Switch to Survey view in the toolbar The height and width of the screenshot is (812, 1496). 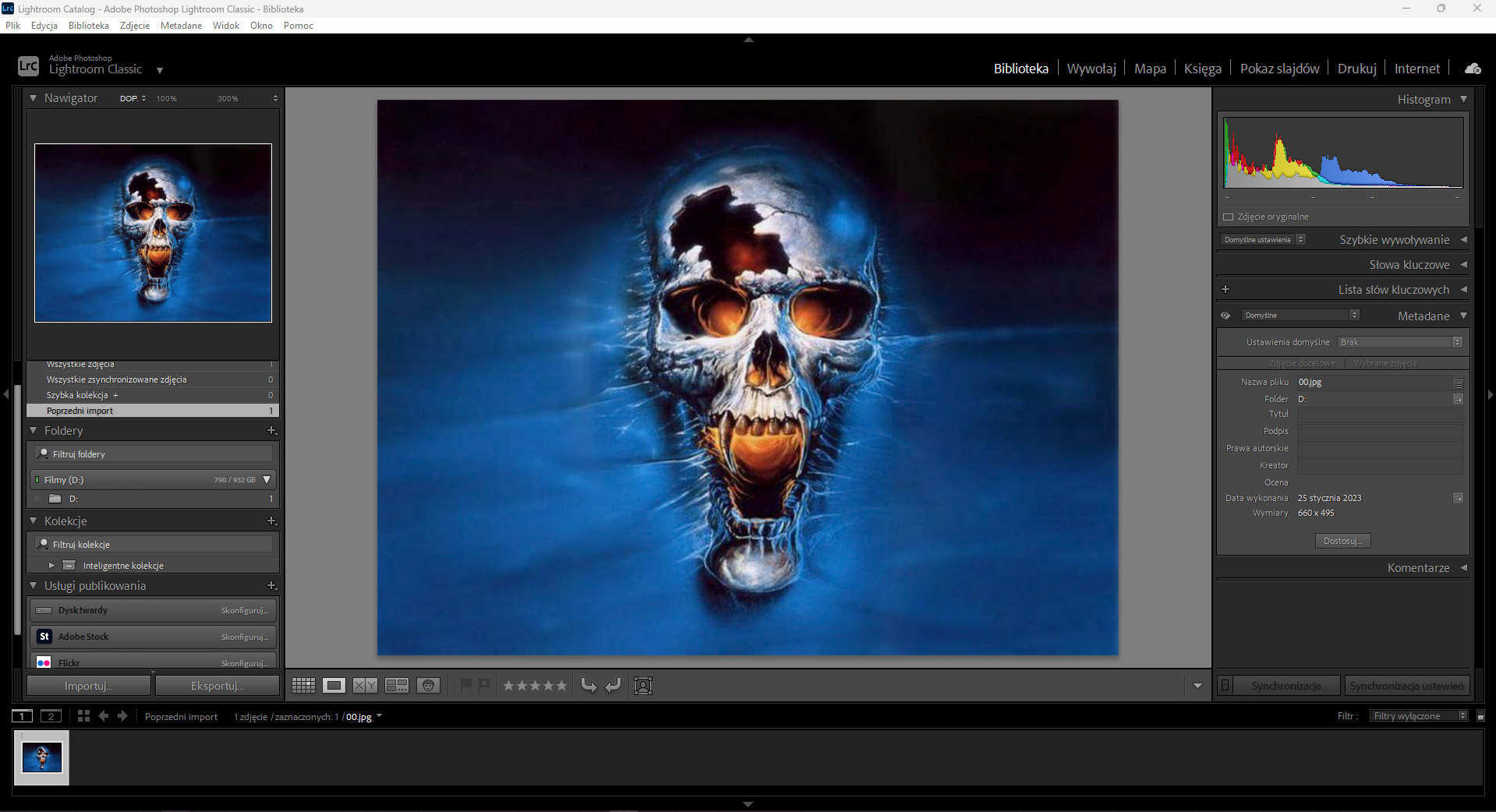point(397,686)
